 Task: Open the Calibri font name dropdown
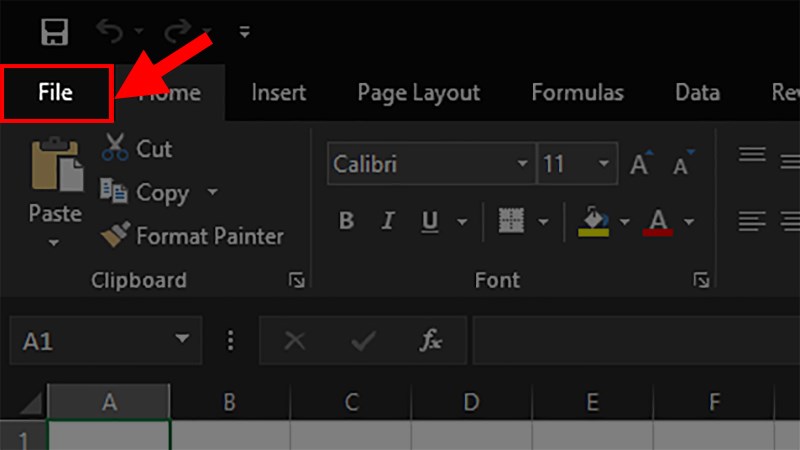523,164
